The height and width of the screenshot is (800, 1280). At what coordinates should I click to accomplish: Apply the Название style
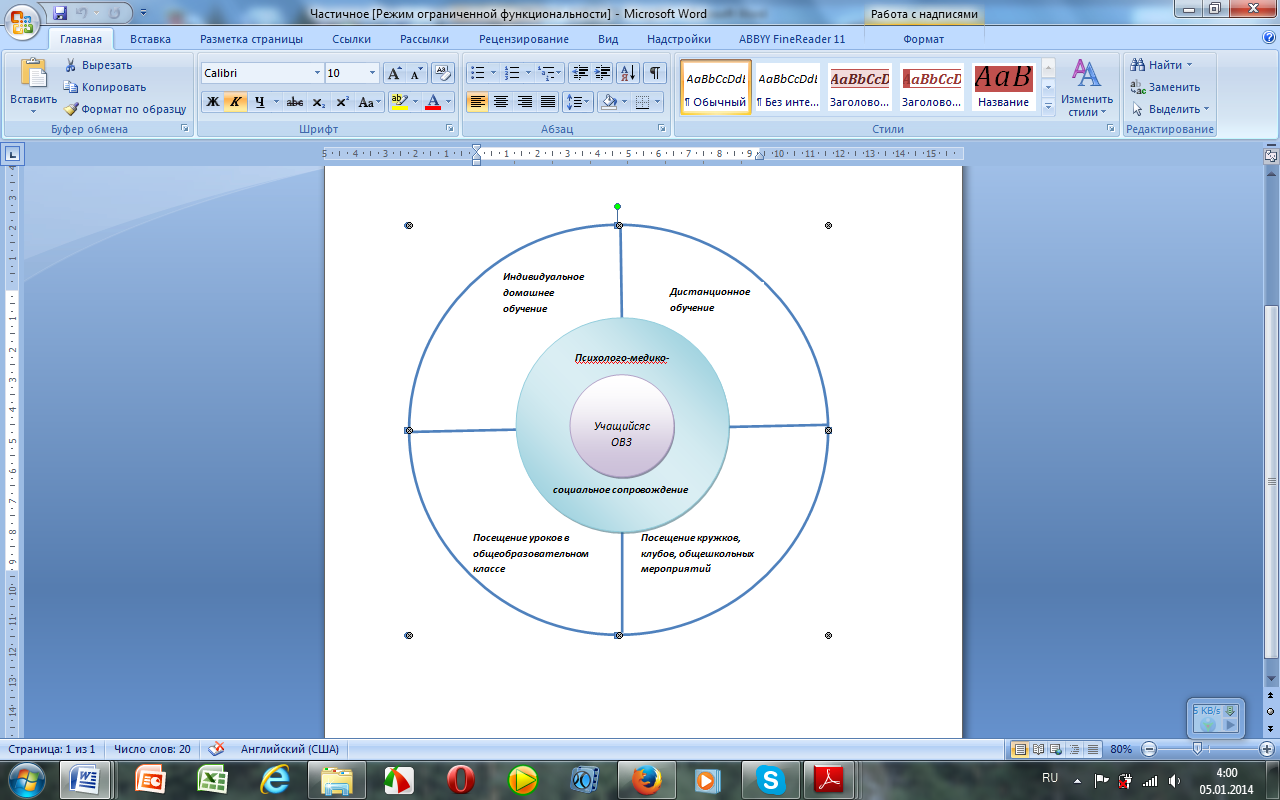[1003, 87]
